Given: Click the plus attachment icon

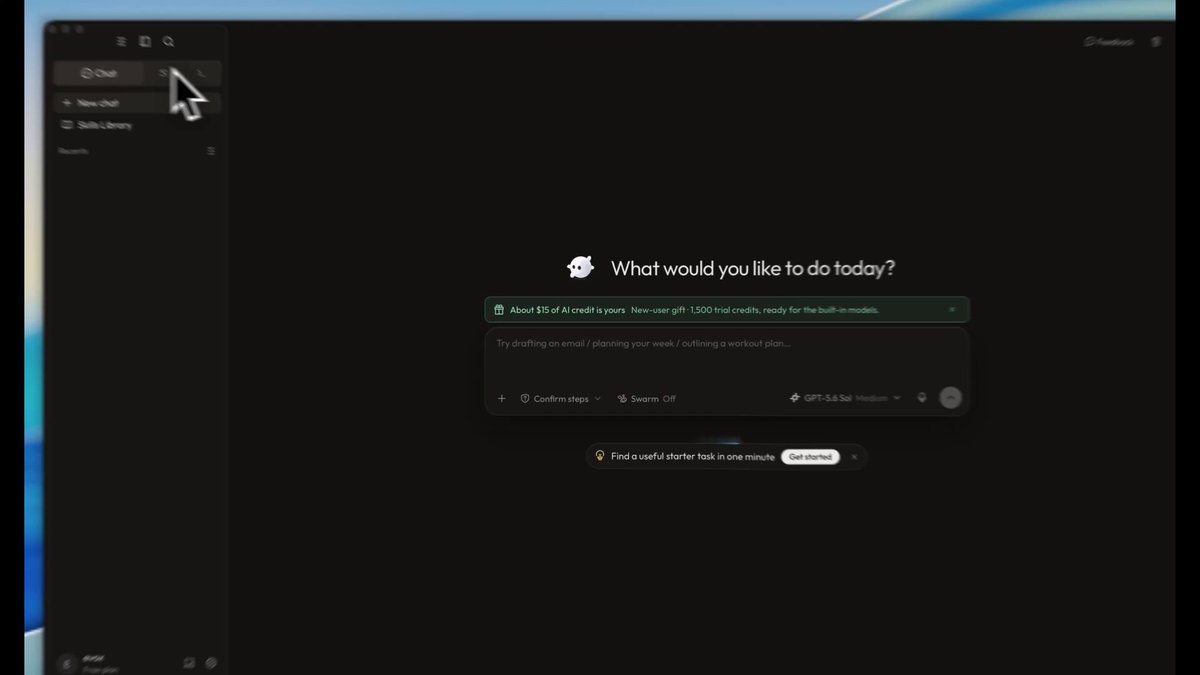Looking at the screenshot, I should point(502,398).
